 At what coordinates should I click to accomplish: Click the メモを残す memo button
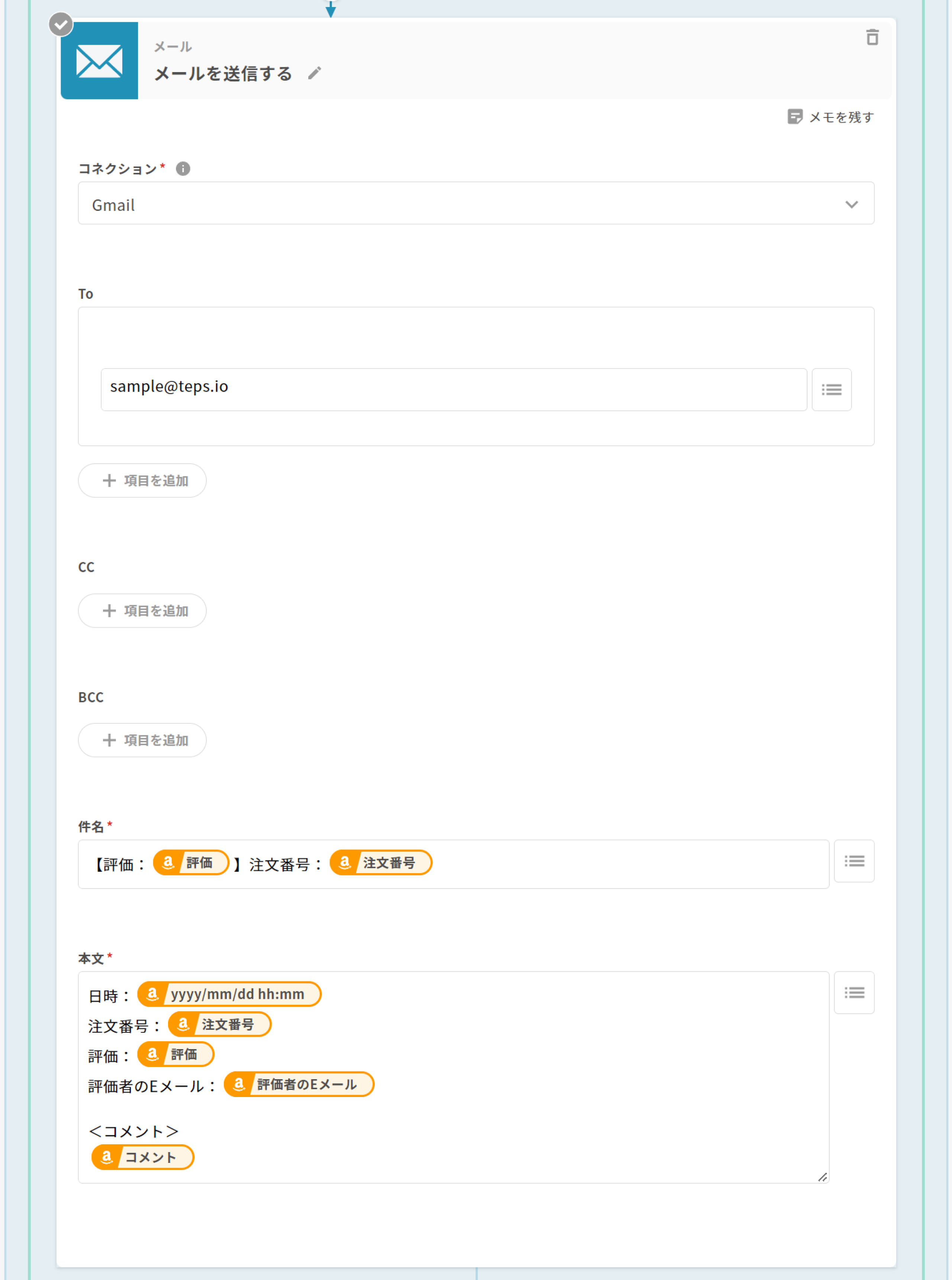(830, 117)
